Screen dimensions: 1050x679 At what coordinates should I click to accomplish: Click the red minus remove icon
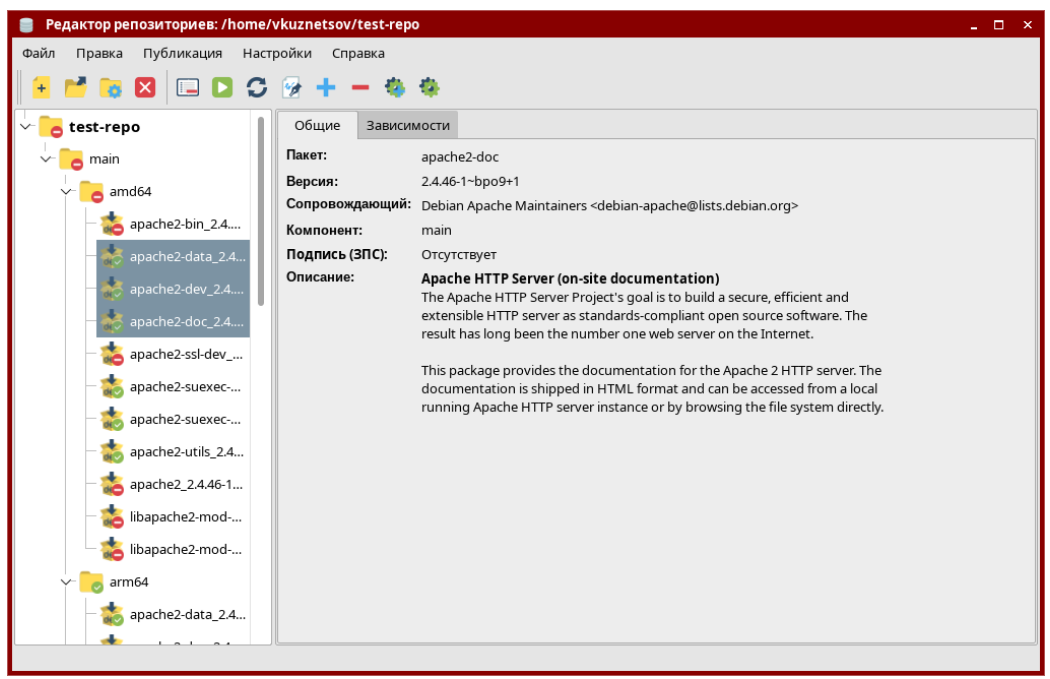(360, 88)
